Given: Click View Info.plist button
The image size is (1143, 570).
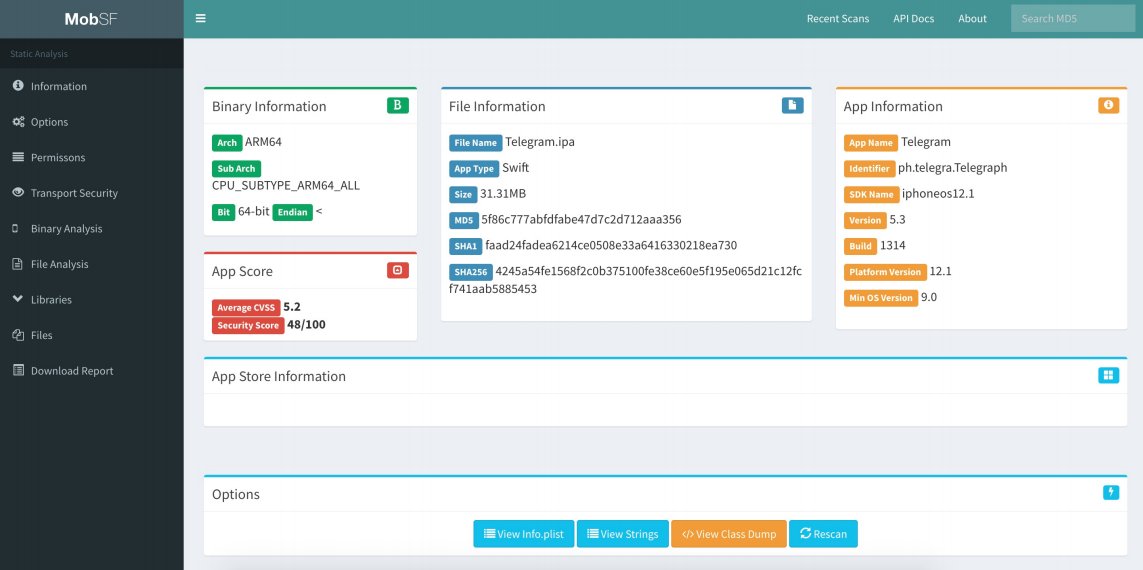Looking at the screenshot, I should coord(523,534).
